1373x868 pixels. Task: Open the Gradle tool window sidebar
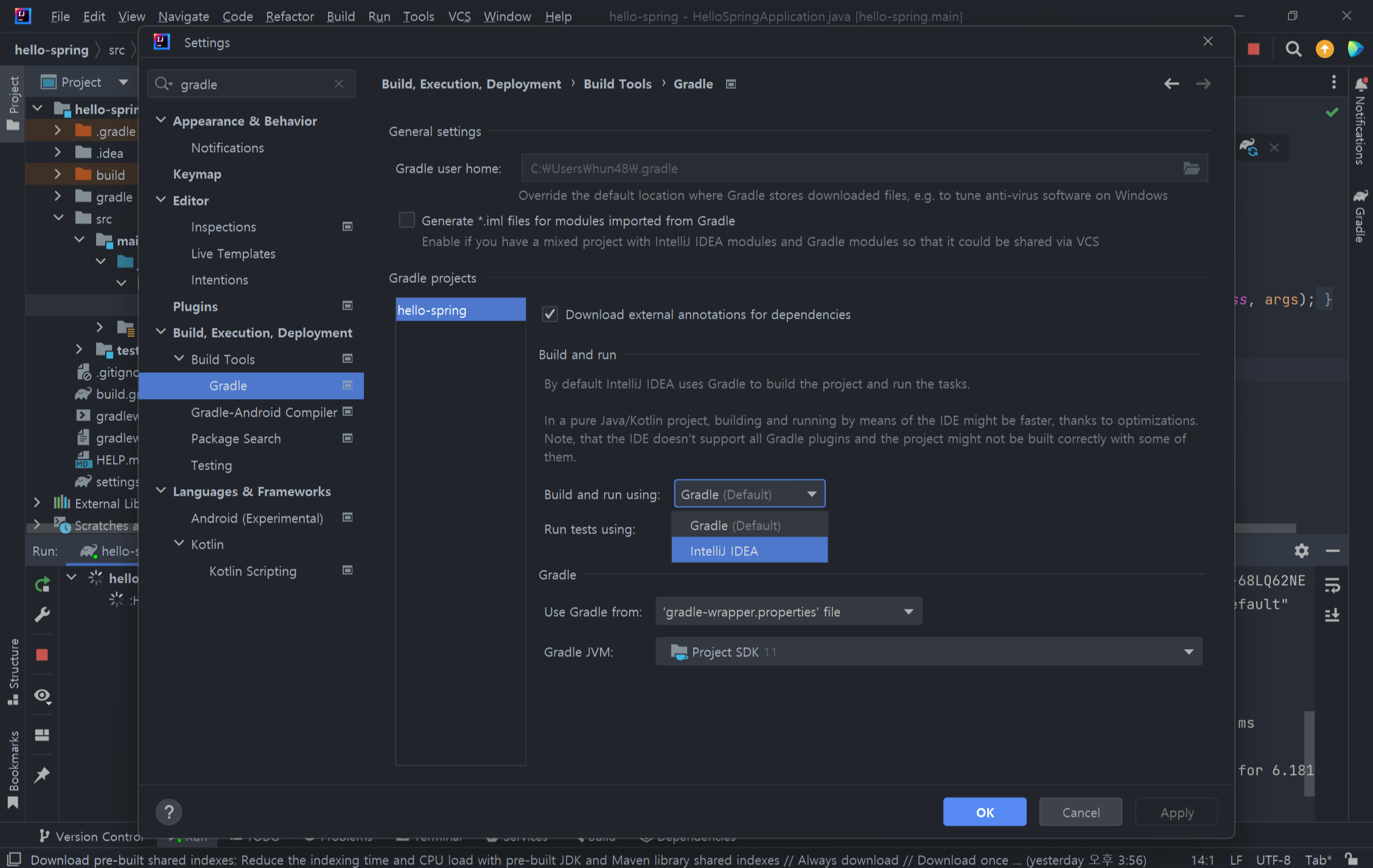coord(1360,216)
